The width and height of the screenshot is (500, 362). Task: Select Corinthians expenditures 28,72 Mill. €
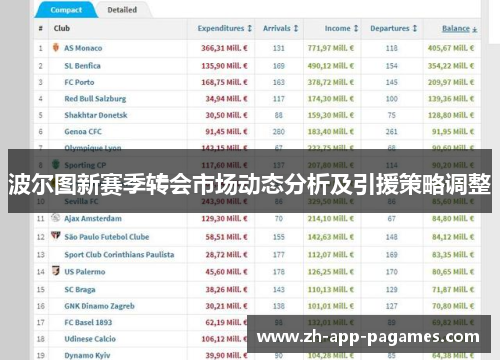coord(227,255)
